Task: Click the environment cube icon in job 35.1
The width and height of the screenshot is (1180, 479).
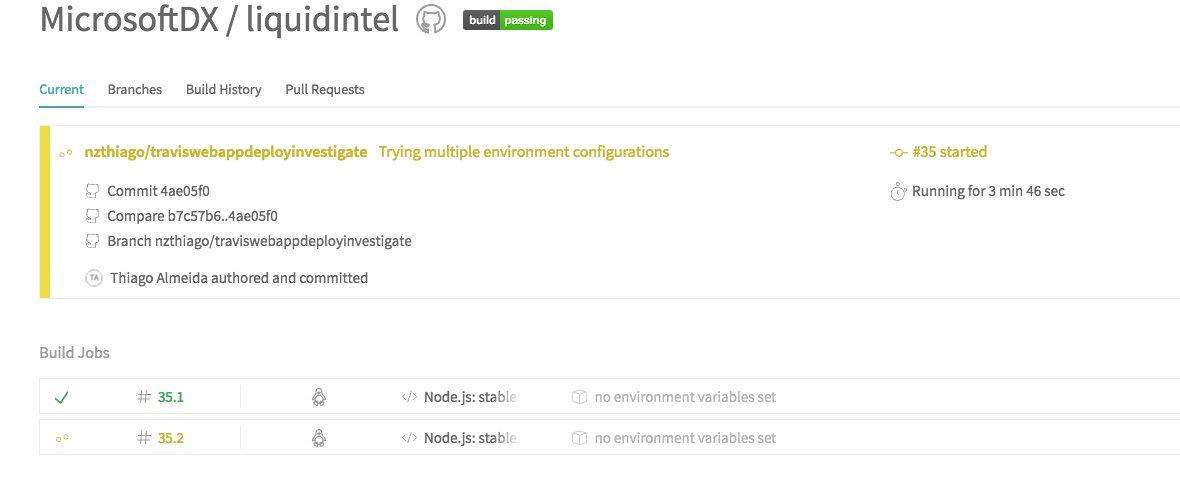Action: [x=579, y=397]
